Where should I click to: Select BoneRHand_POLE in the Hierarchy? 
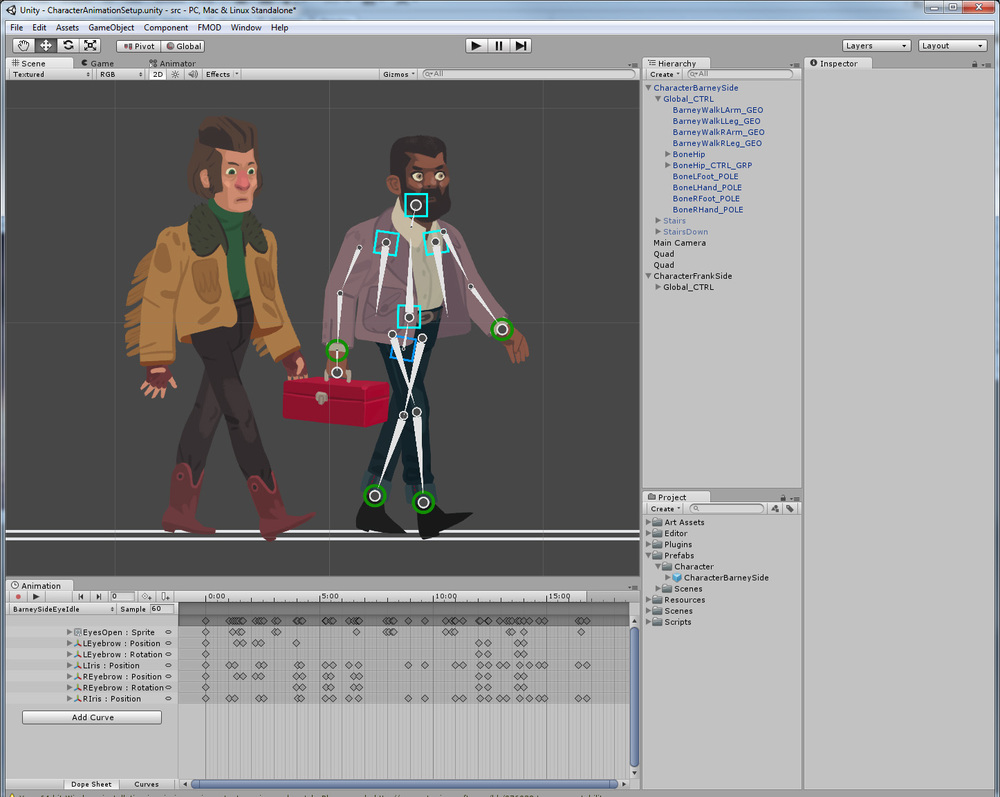point(707,210)
